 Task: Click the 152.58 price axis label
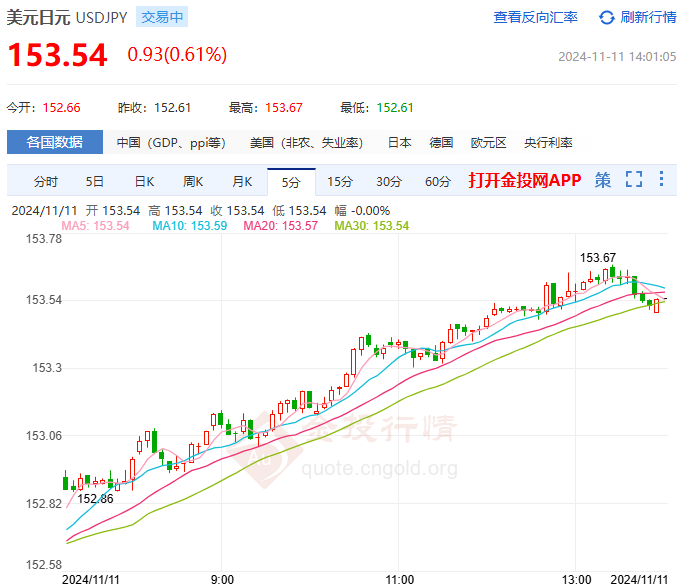pos(44,565)
